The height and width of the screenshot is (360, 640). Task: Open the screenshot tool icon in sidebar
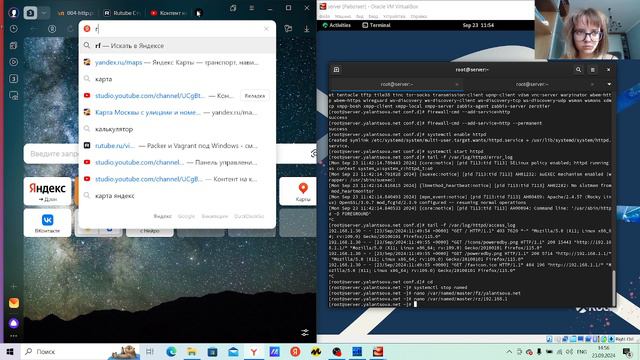click(13, 96)
